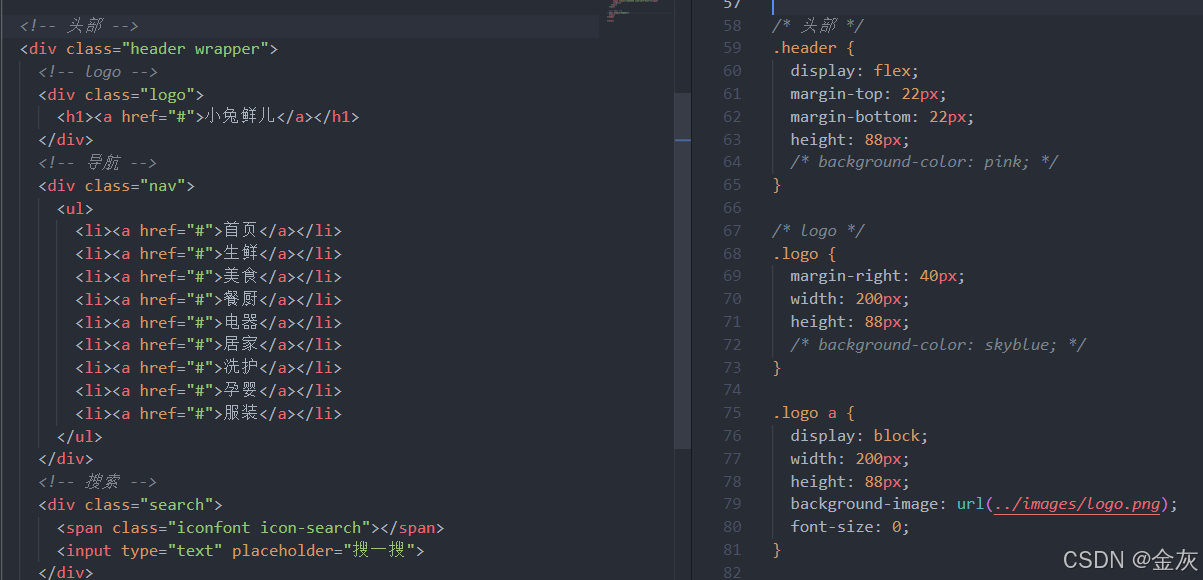The width and height of the screenshot is (1203, 580).
Task: Click the 美食 list item line
Action: click(208, 277)
